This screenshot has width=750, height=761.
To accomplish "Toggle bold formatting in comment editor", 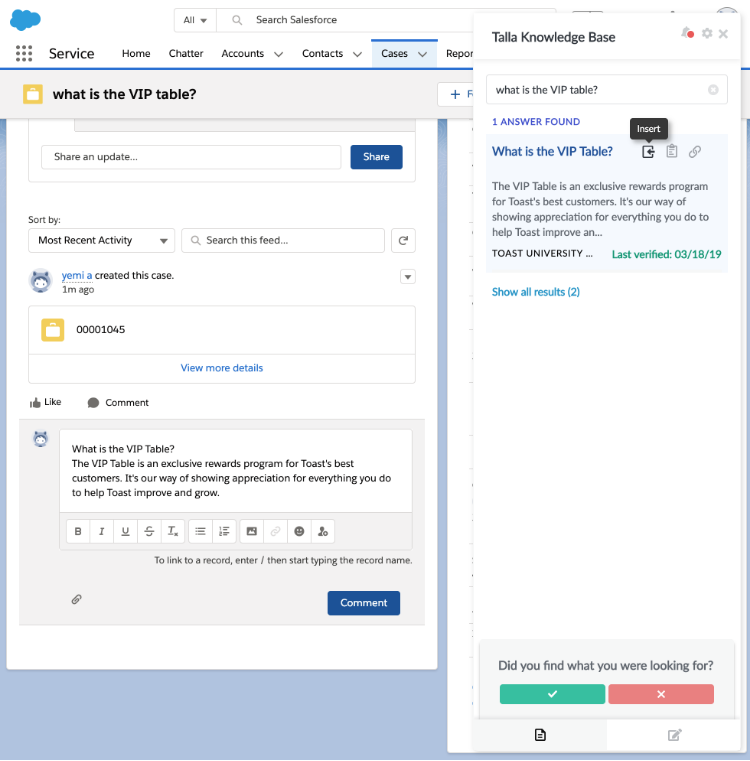I will 78,531.
